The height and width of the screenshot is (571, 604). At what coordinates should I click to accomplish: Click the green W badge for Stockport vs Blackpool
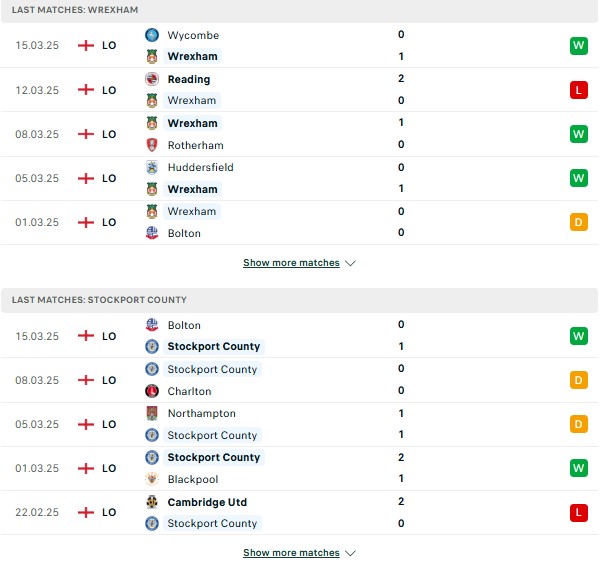click(579, 468)
